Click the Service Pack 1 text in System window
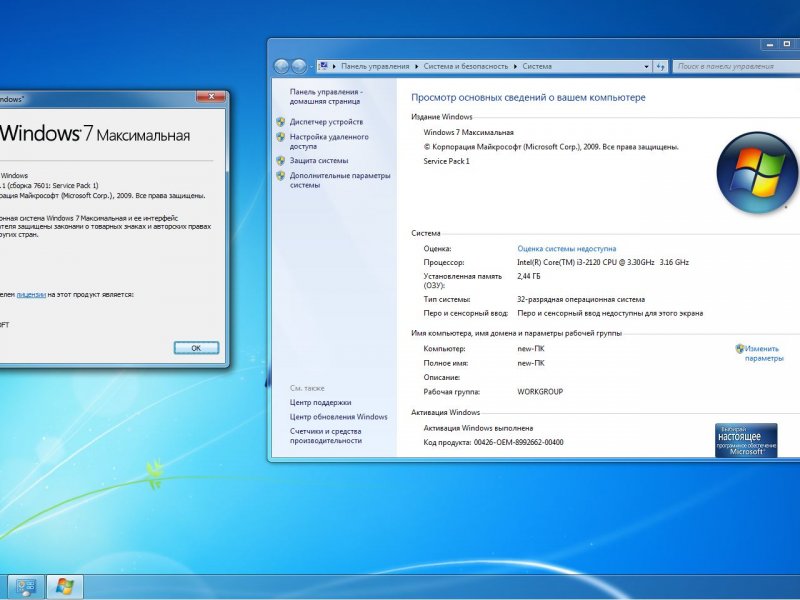 pyautogui.click(x=446, y=161)
